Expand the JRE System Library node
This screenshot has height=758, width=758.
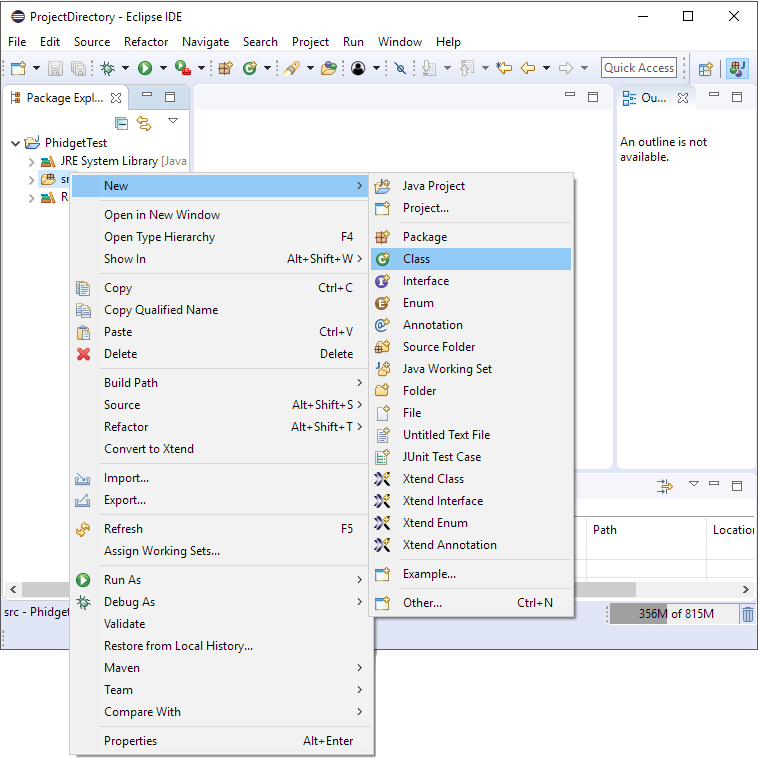(x=31, y=161)
